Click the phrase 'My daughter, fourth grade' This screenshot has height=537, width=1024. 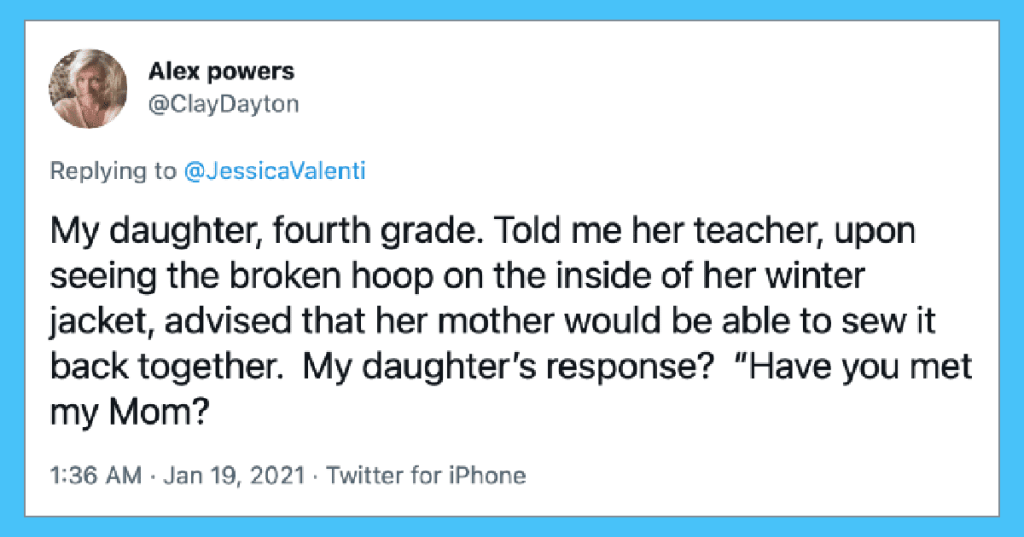click(263, 231)
